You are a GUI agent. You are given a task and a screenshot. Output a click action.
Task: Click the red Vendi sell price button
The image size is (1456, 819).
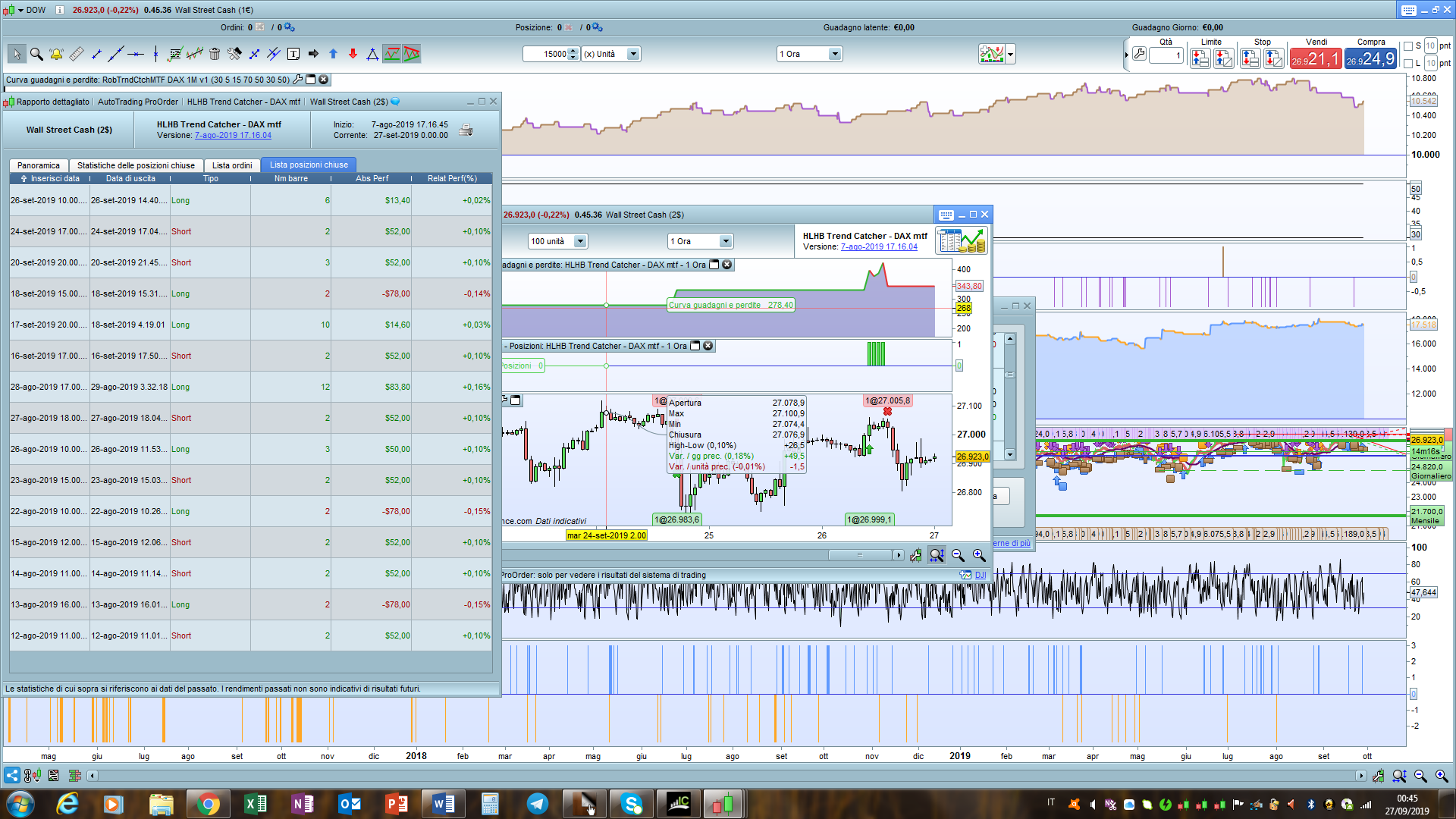click(x=1316, y=59)
